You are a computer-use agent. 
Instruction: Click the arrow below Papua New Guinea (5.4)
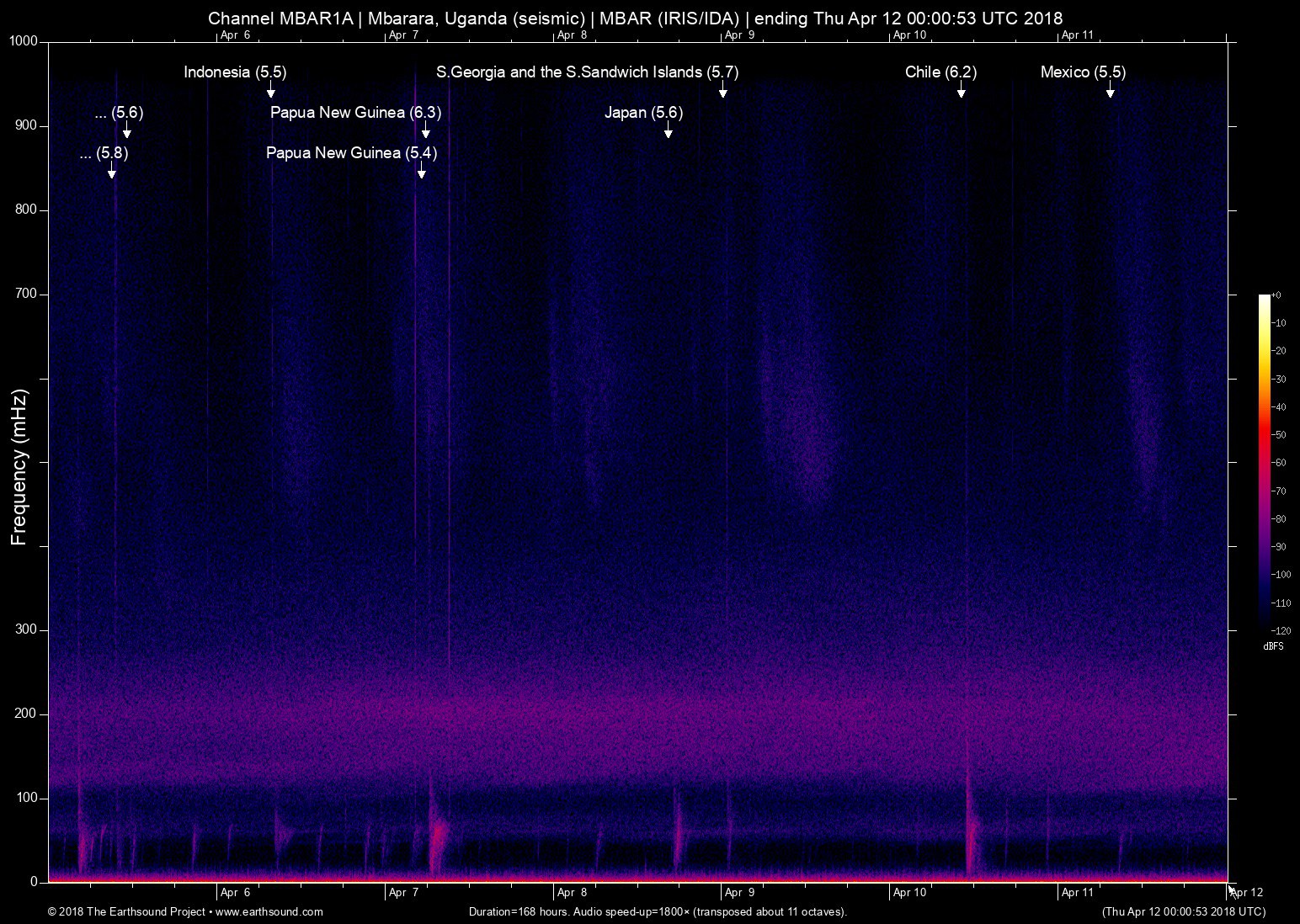421,171
